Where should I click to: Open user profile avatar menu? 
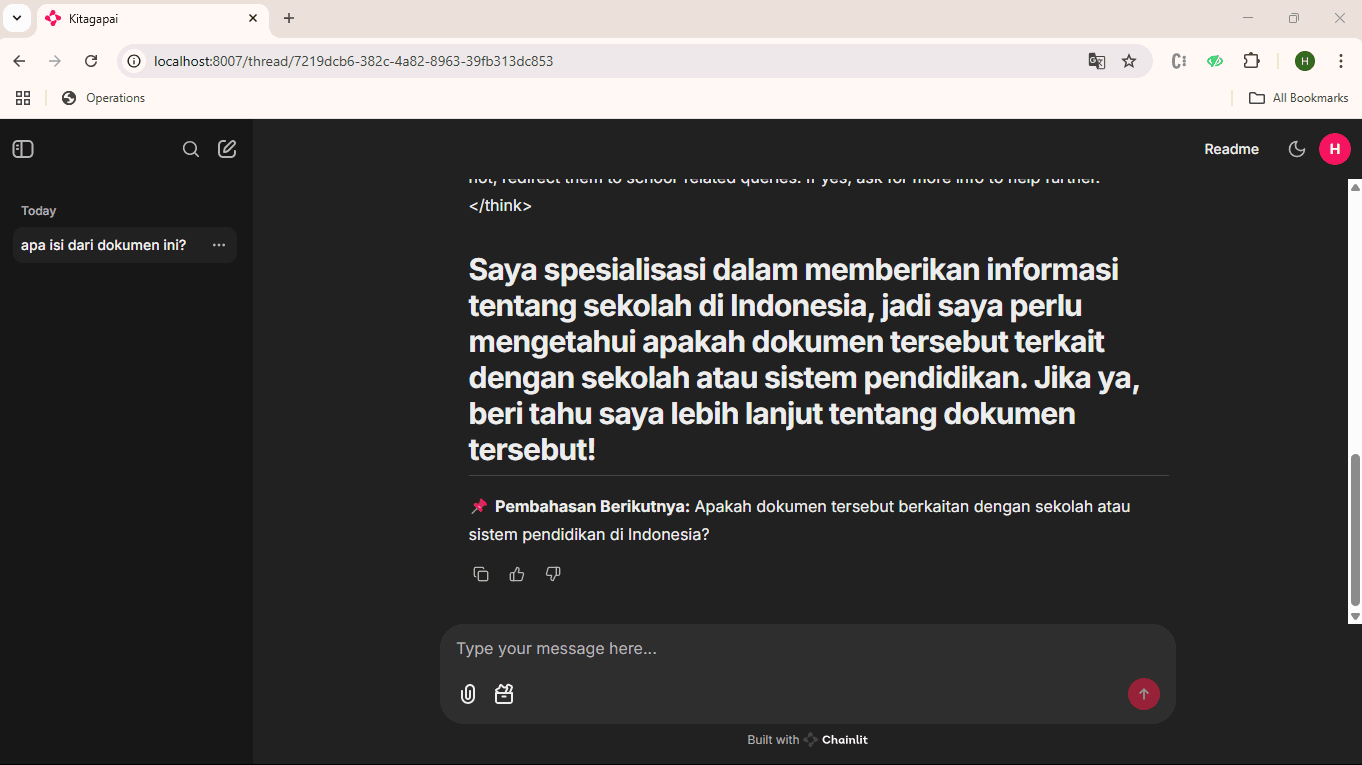[x=1334, y=149]
